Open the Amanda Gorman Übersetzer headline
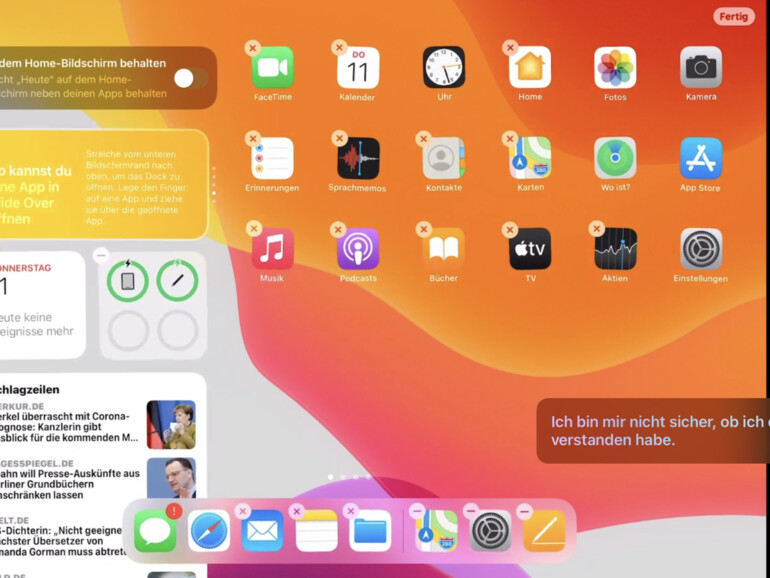The image size is (770, 578). [61, 541]
